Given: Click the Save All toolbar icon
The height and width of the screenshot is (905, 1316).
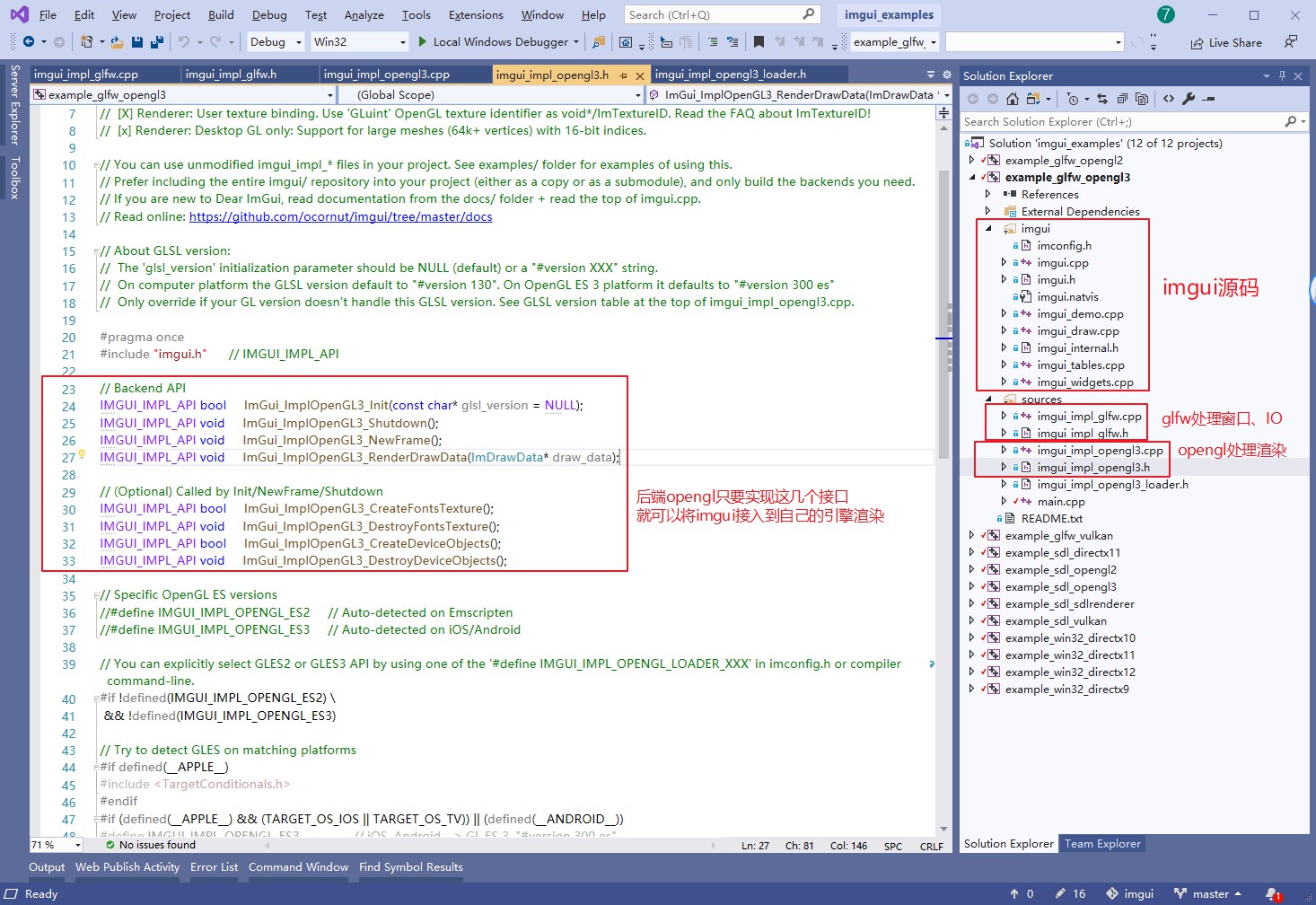Looking at the screenshot, I should tap(156, 41).
